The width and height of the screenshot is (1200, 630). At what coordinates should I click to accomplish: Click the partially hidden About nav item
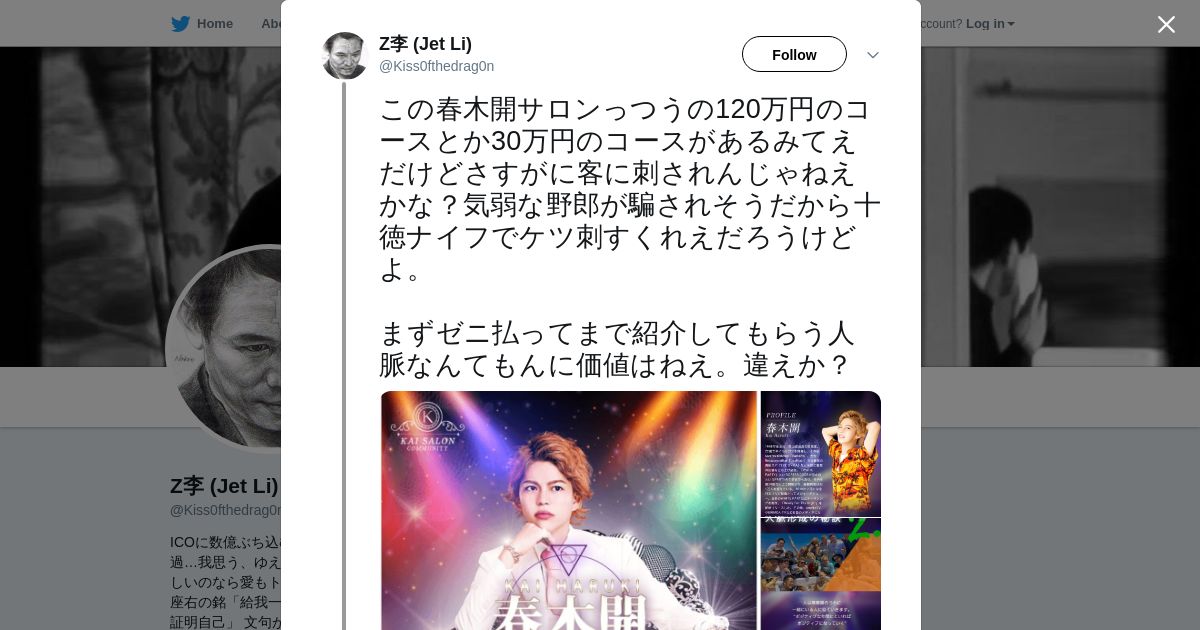pyautogui.click(x=271, y=24)
